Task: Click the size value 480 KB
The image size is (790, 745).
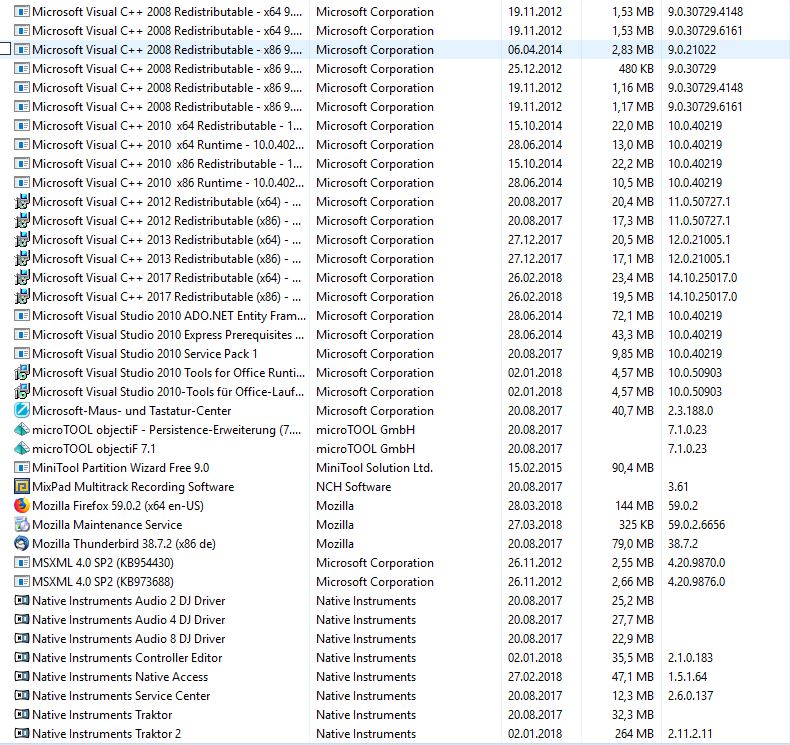Action: point(636,69)
